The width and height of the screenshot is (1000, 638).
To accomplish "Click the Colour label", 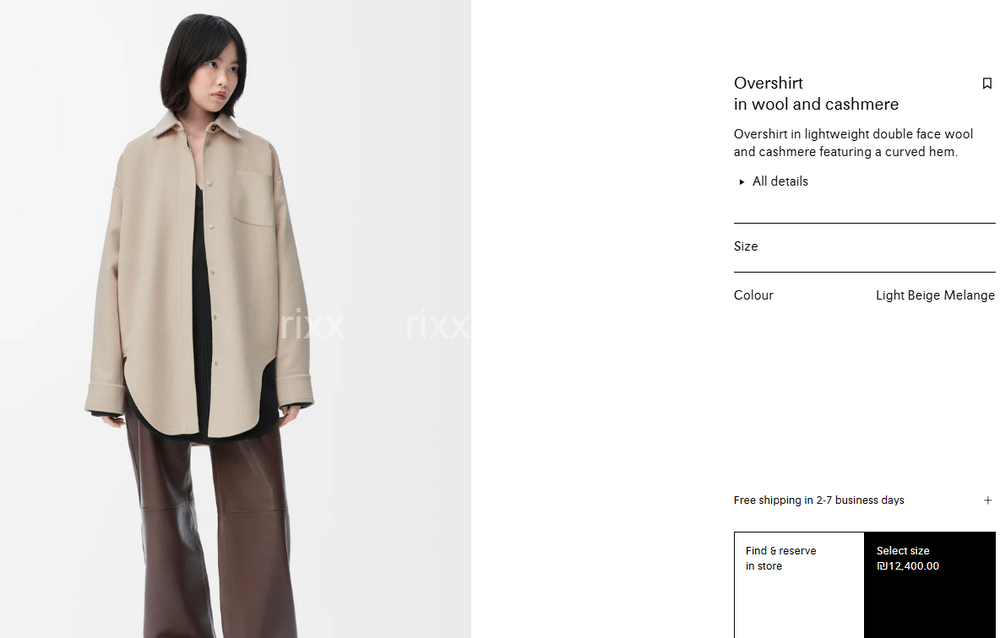I will [x=753, y=295].
